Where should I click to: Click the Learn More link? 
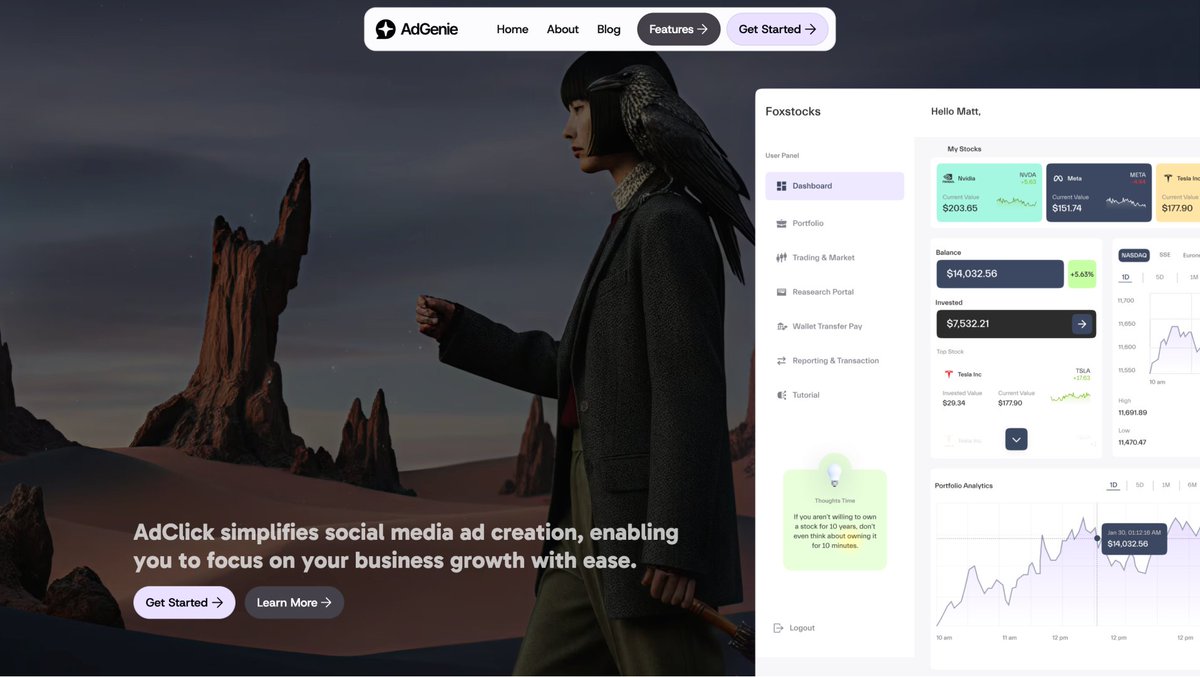pyautogui.click(x=294, y=602)
